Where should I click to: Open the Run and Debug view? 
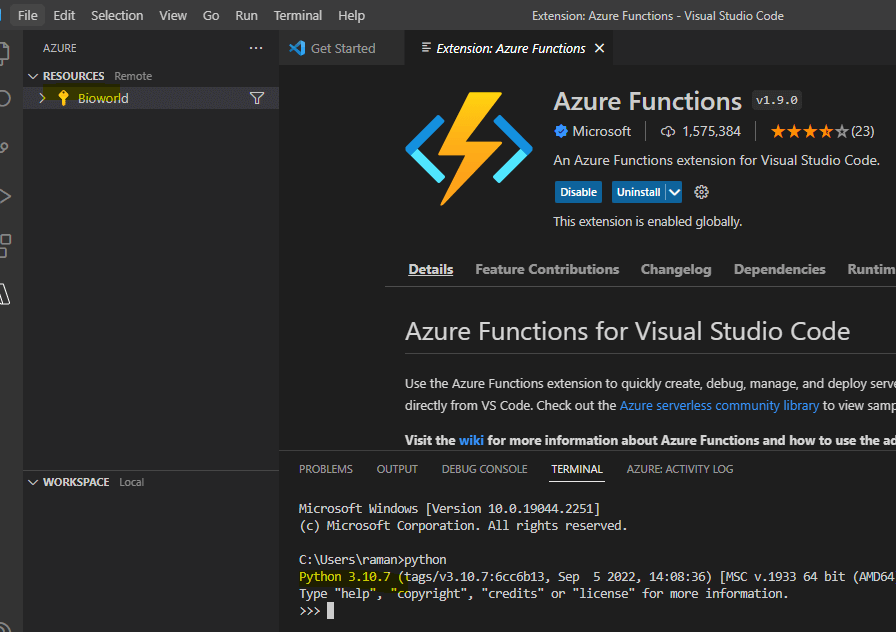[8, 196]
